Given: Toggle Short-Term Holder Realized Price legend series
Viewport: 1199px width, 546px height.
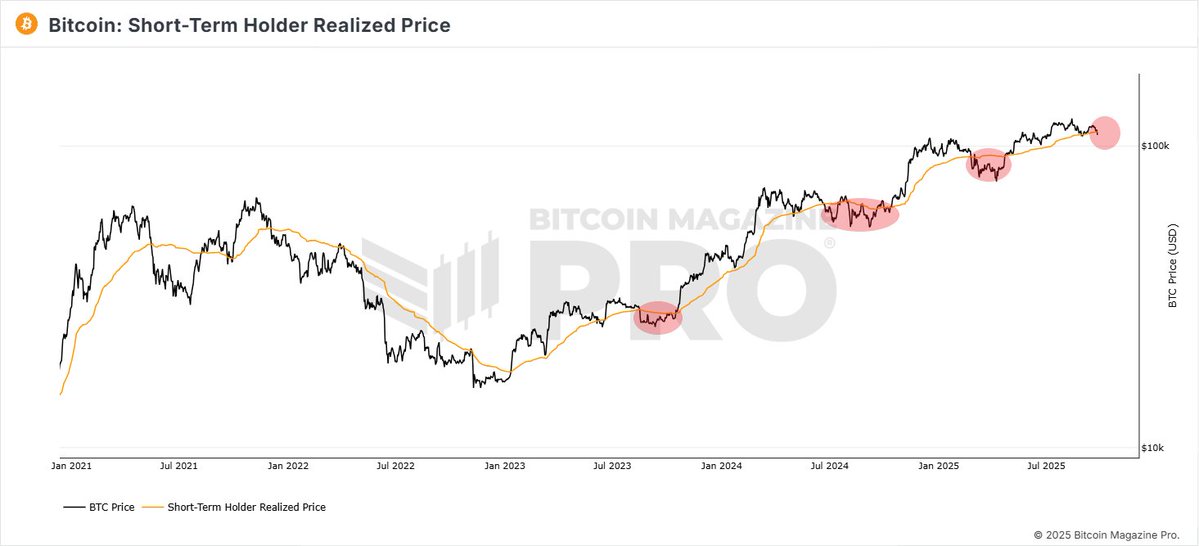Looking at the screenshot, I should [x=235, y=507].
